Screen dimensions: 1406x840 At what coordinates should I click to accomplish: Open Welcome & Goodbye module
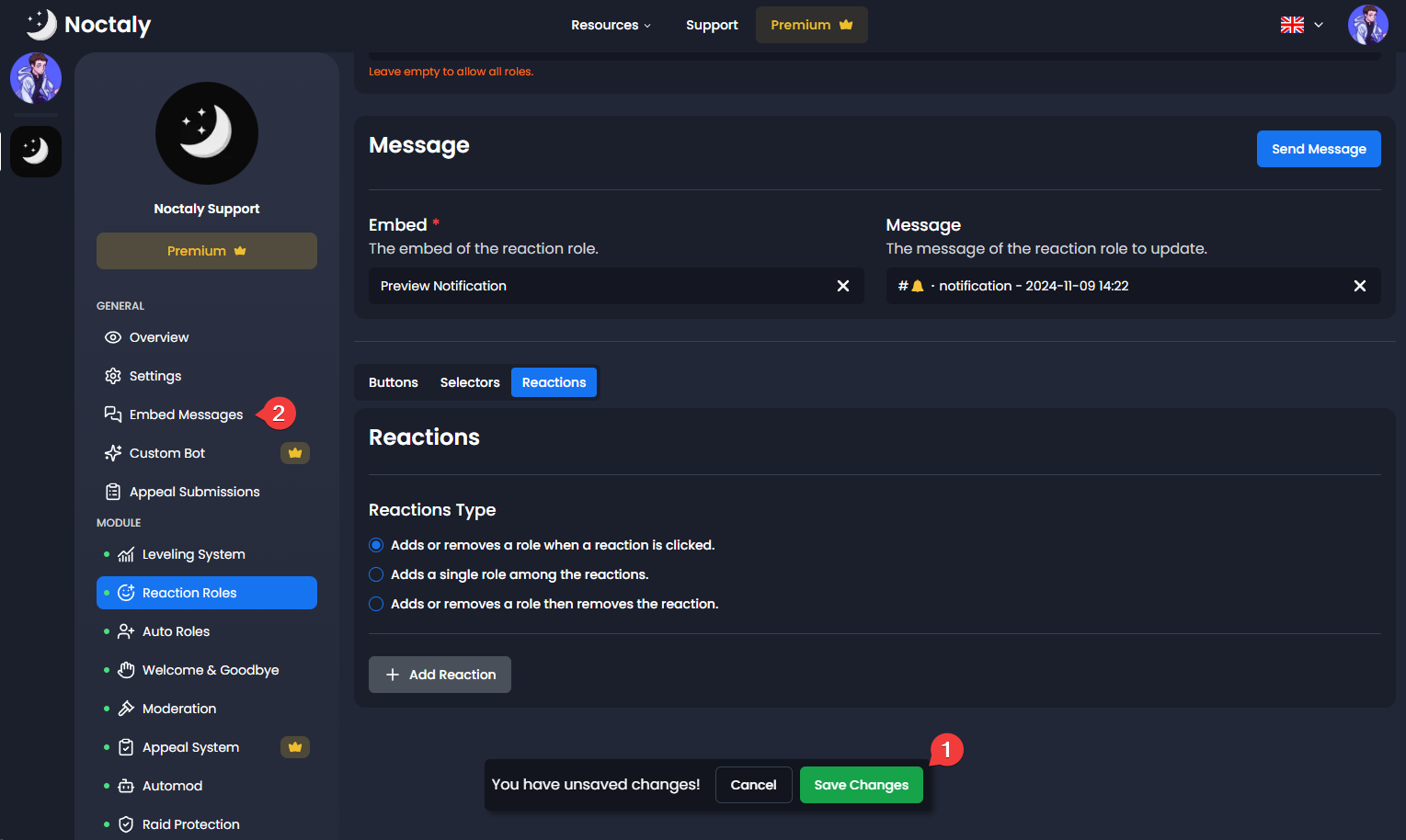click(207, 670)
